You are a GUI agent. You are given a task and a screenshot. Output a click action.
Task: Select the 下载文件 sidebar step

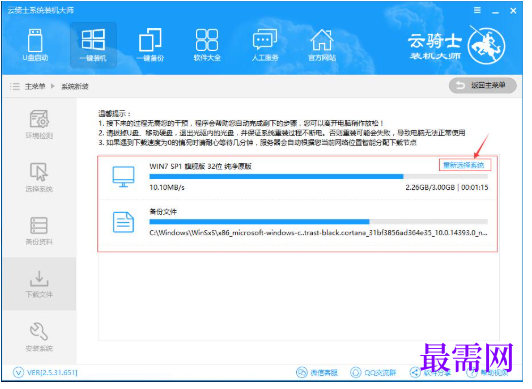tap(39, 284)
